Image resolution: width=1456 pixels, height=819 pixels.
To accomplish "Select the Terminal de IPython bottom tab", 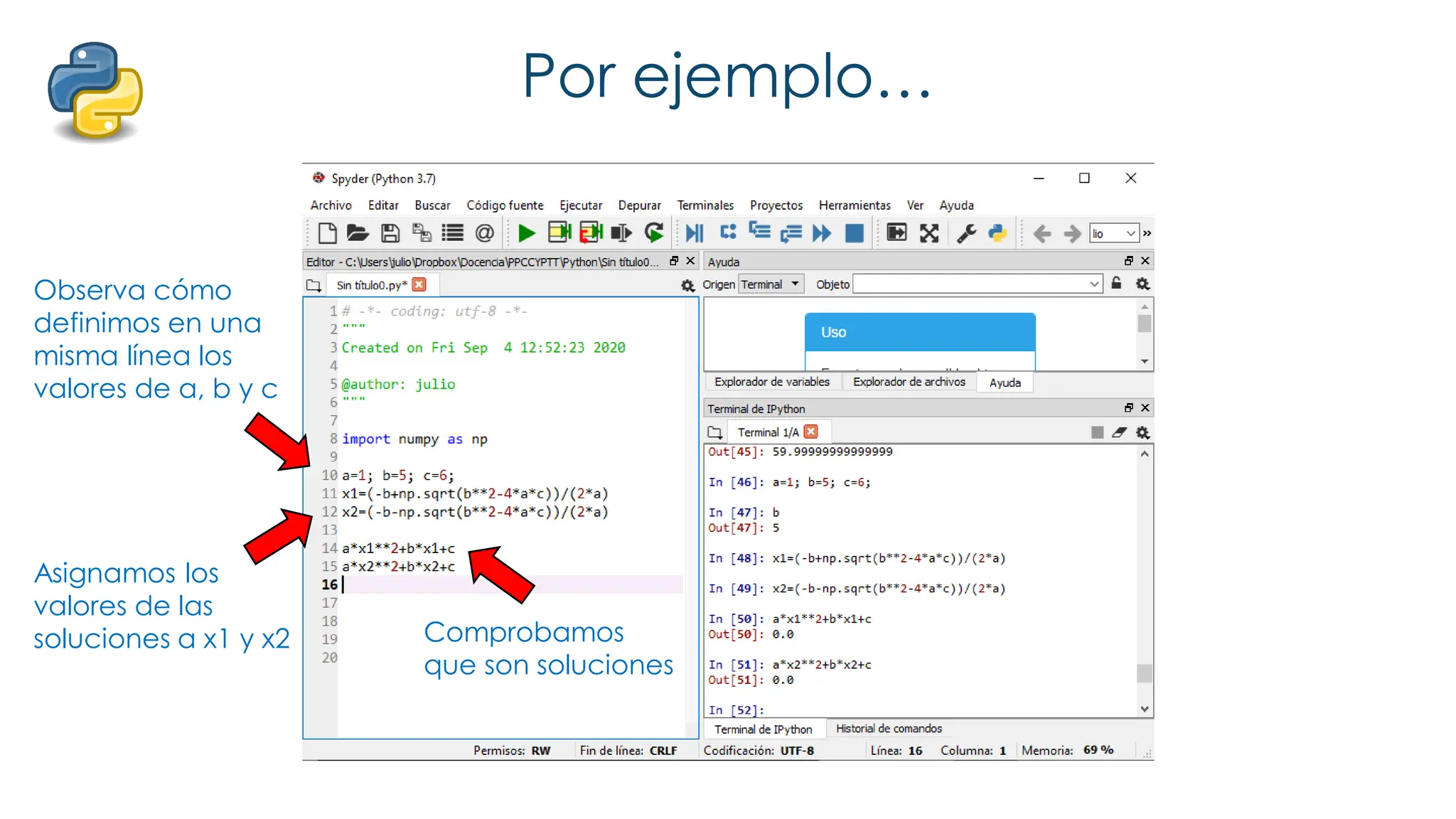I will point(764,729).
